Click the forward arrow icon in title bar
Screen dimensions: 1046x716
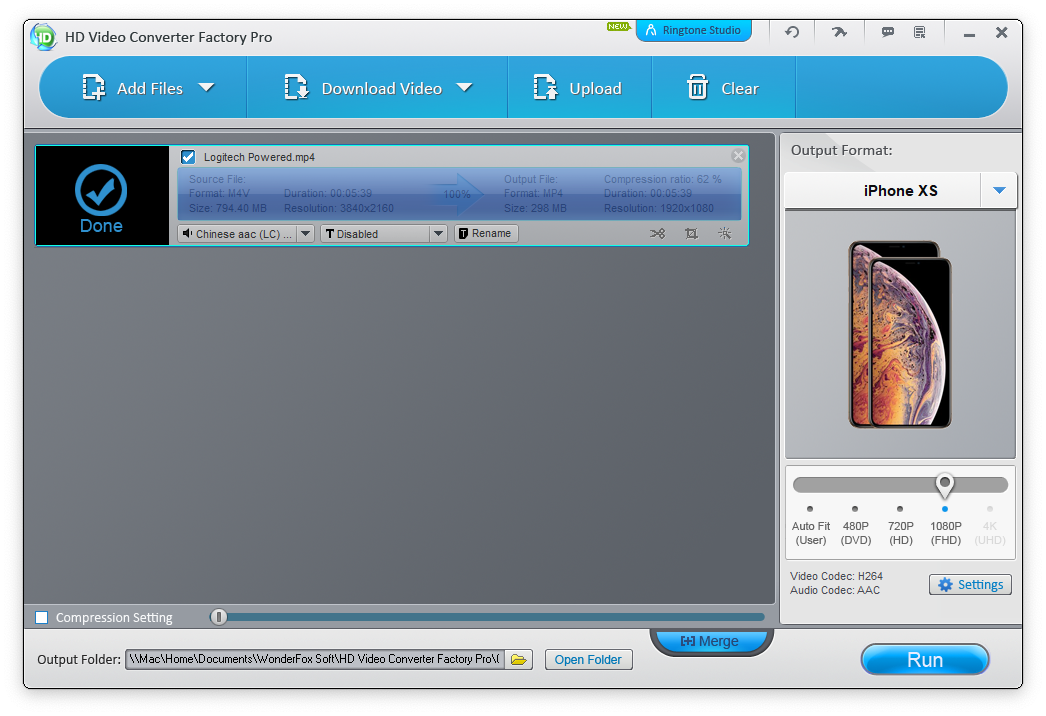point(839,32)
